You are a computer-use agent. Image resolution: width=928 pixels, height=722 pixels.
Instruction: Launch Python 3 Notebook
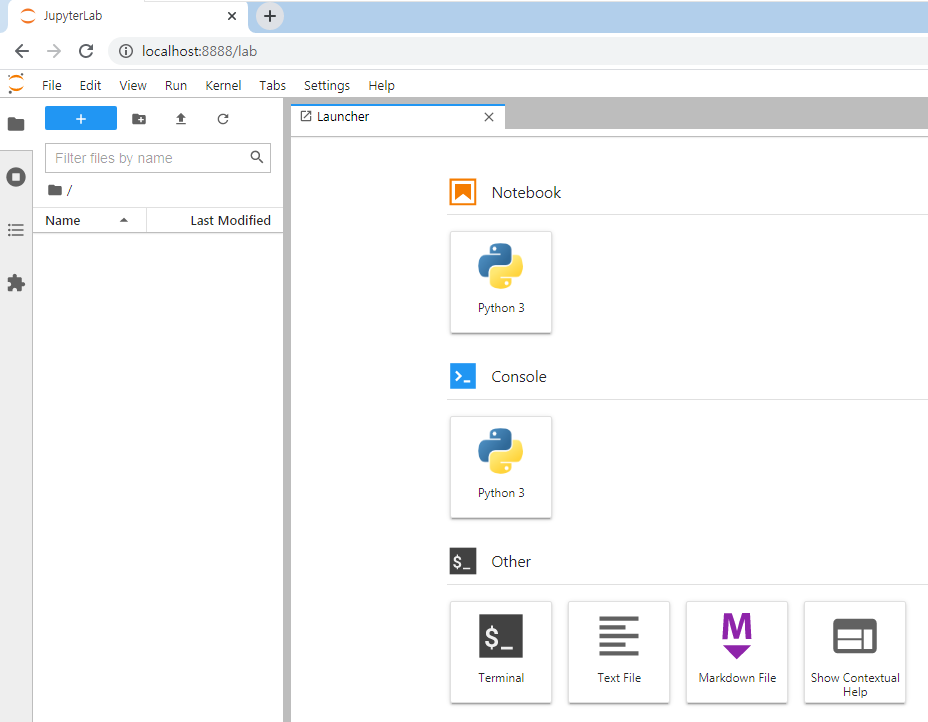click(501, 282)
